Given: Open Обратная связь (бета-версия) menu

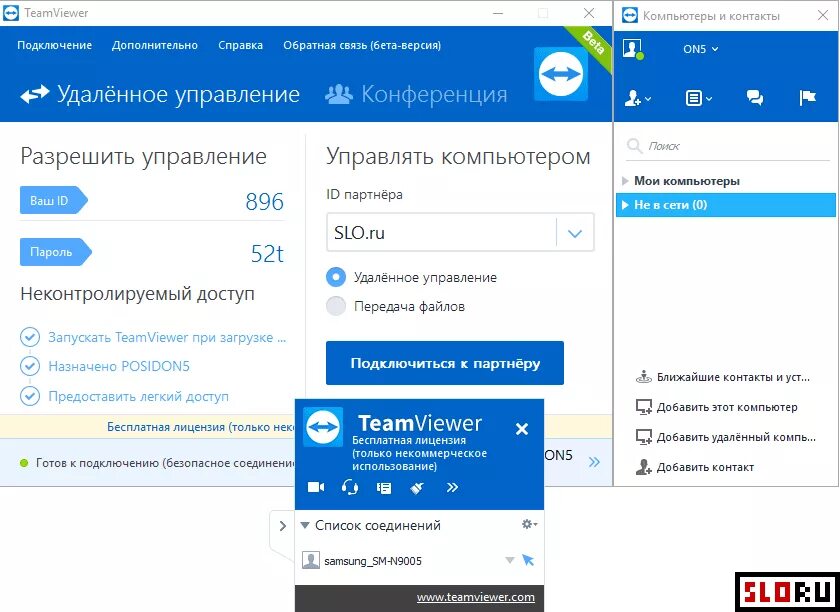Looking at the screenshot, I should click(x=362, y=46).
